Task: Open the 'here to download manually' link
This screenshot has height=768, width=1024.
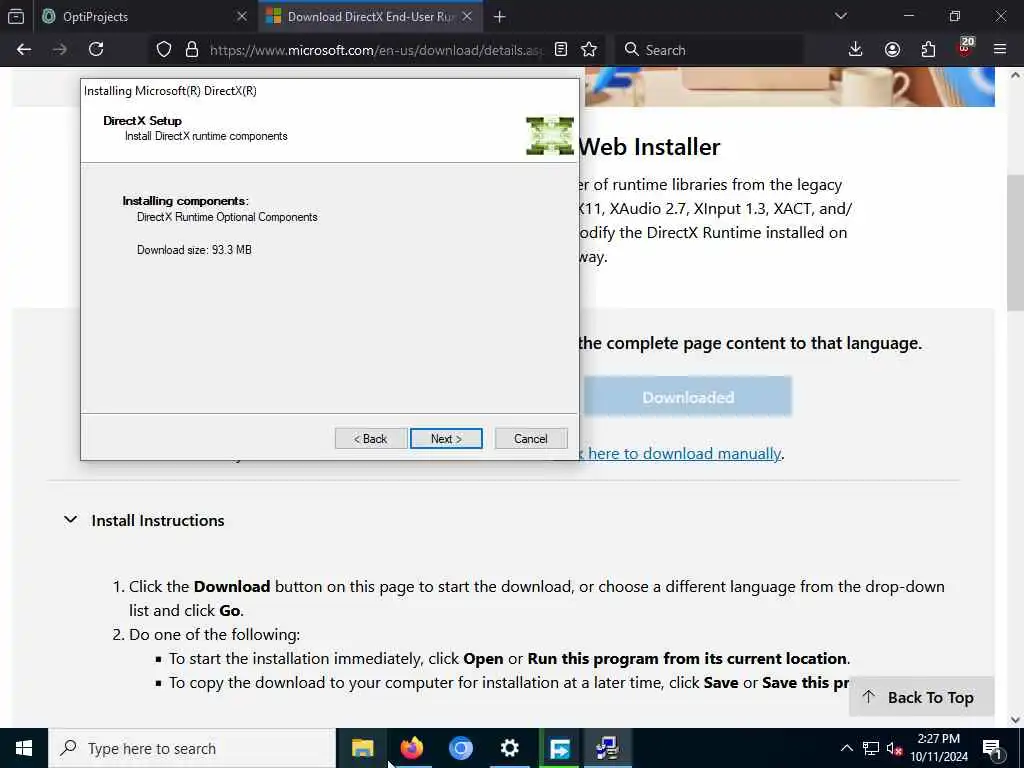Action: coord(684,454)
